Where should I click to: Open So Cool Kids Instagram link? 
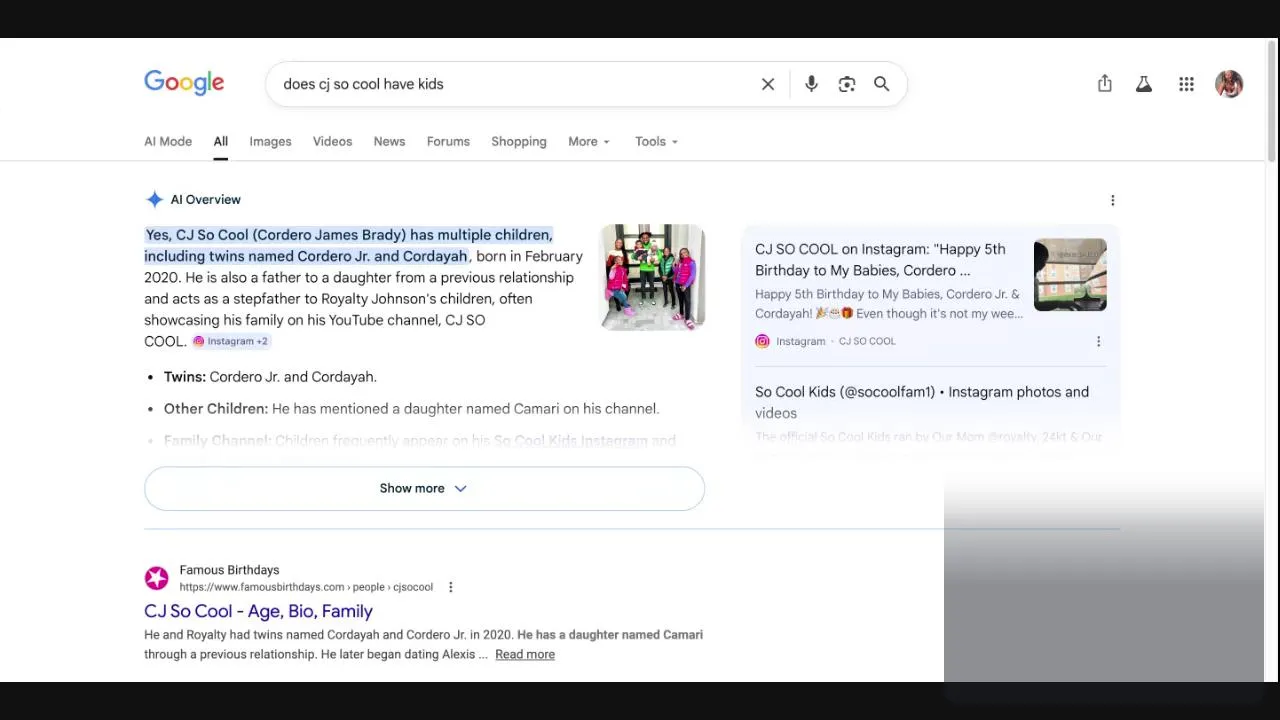click(x=922, y=402)
